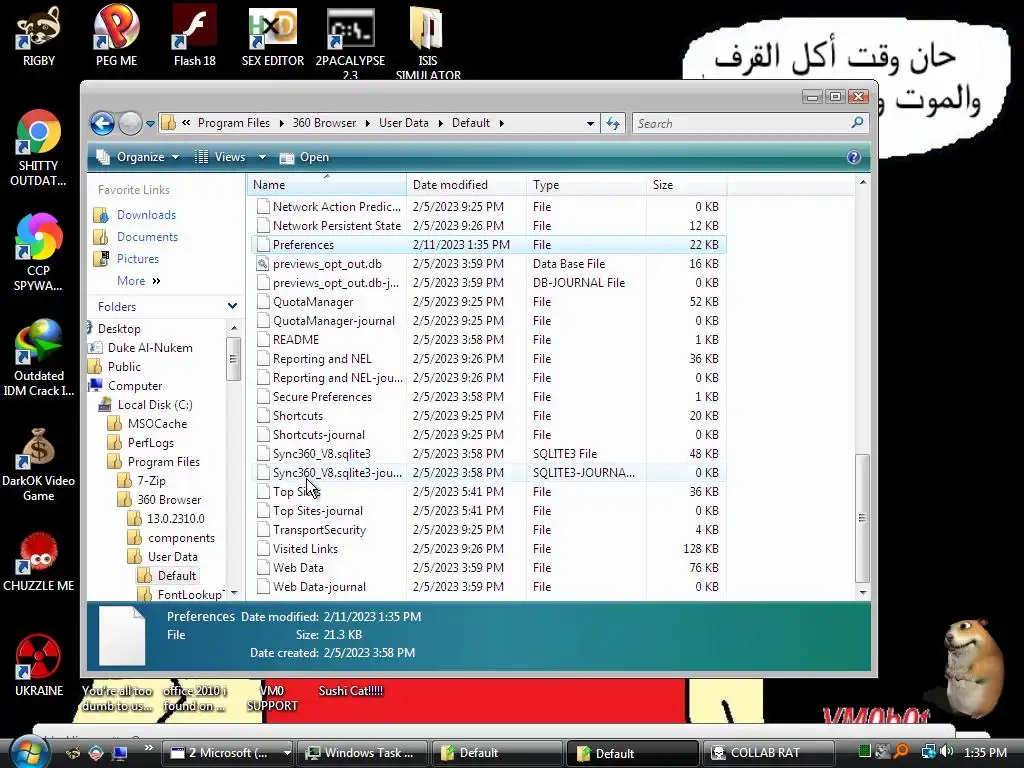Open Downloads favorite link
This screenshot has width=1024, height=768.
click(x=146, y=215)
